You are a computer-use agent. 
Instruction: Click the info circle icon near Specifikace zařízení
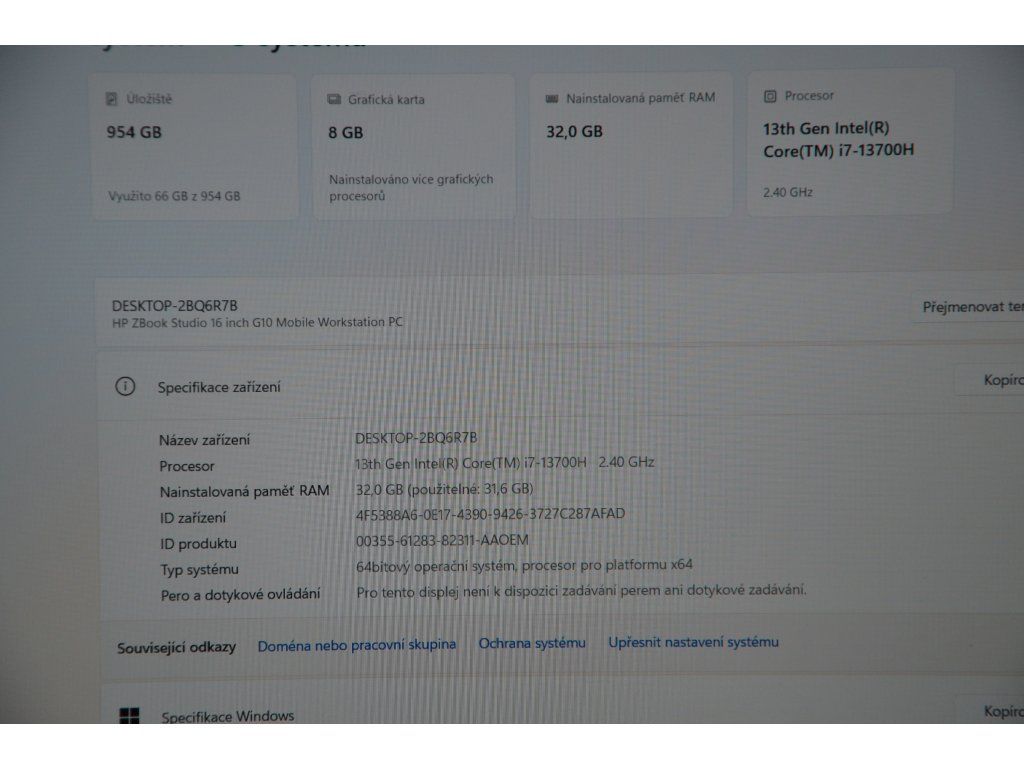coord(125,387)
